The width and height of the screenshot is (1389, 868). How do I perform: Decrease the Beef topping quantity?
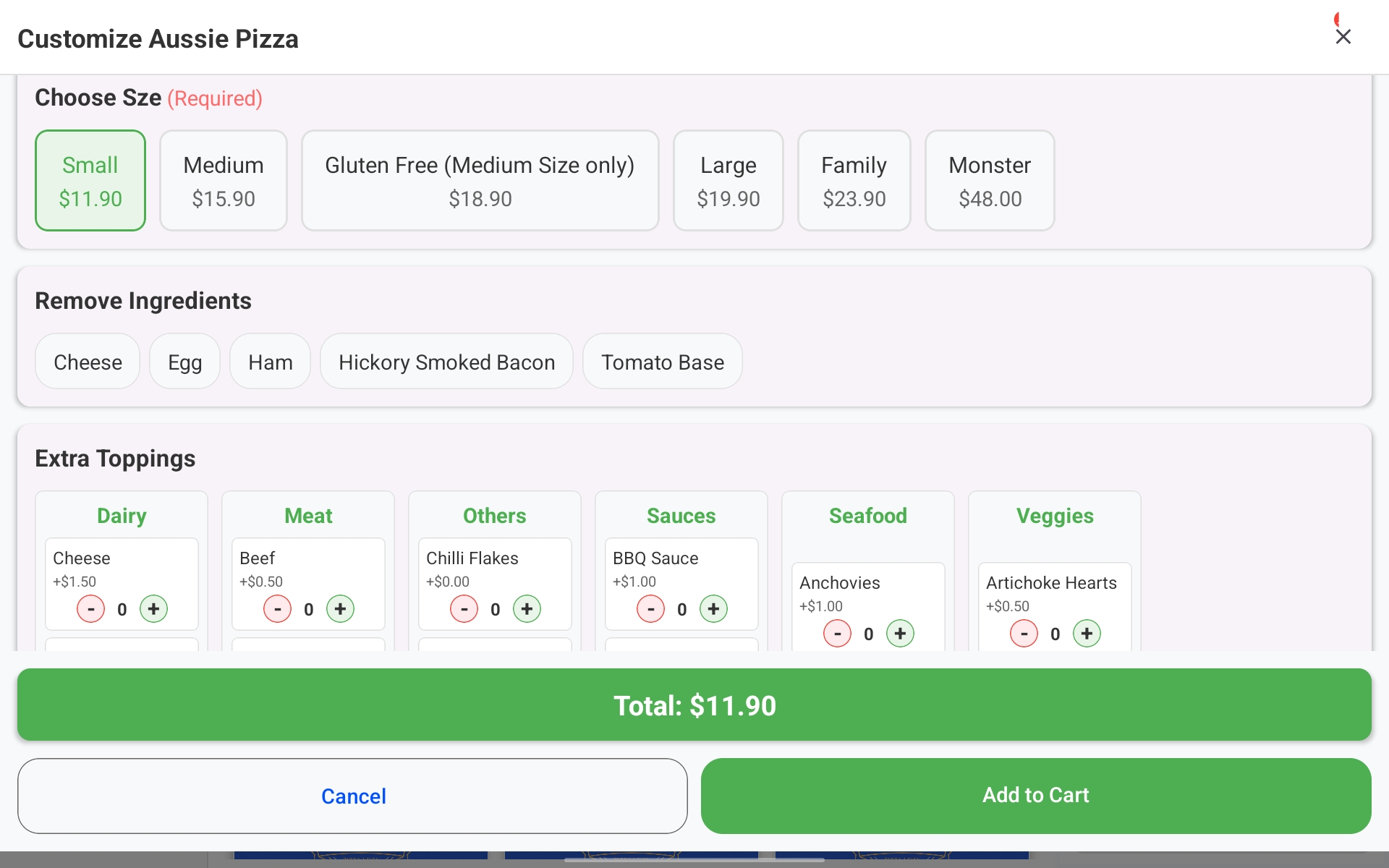pyautogui.click(x=277, y=609)
